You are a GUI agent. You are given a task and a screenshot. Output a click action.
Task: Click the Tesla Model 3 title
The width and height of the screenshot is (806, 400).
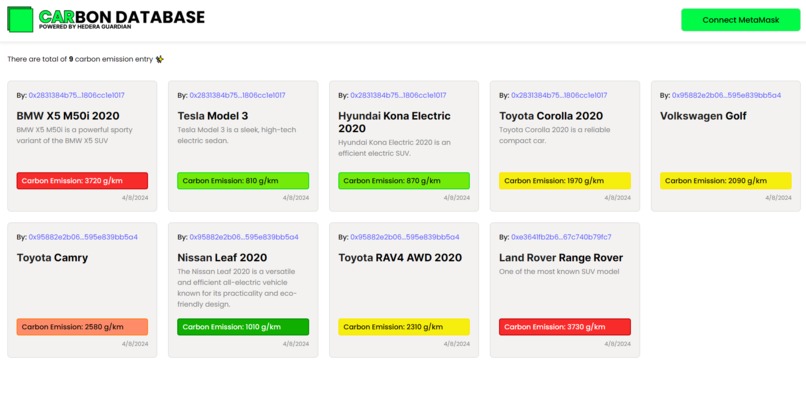tap(213, 116)
